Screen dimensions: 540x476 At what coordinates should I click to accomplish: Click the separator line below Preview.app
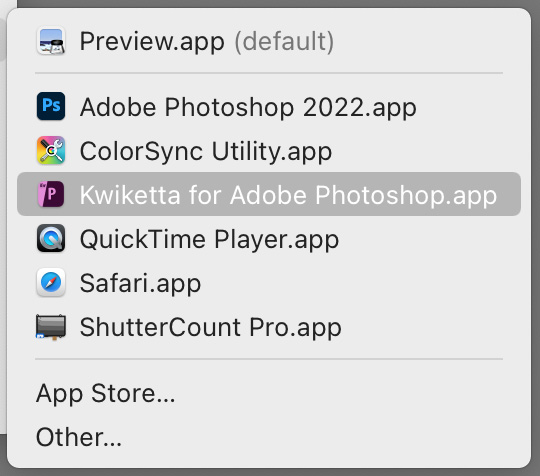[269, 73]
